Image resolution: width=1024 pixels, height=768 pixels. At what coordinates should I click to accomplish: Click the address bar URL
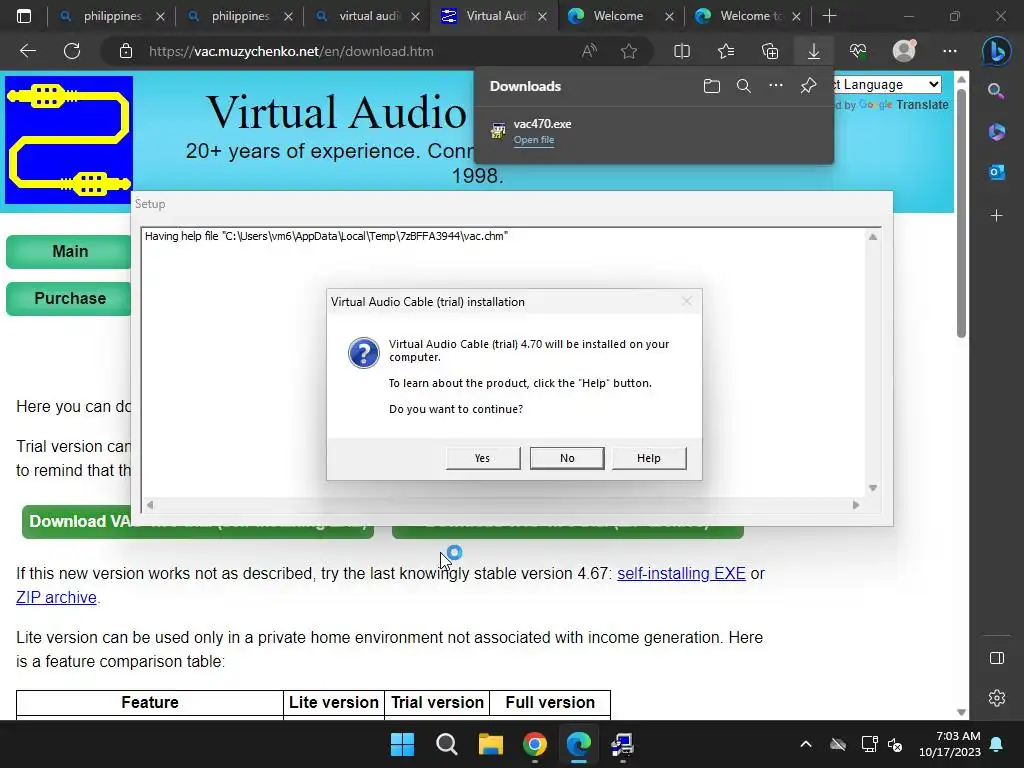pos(291,51)
